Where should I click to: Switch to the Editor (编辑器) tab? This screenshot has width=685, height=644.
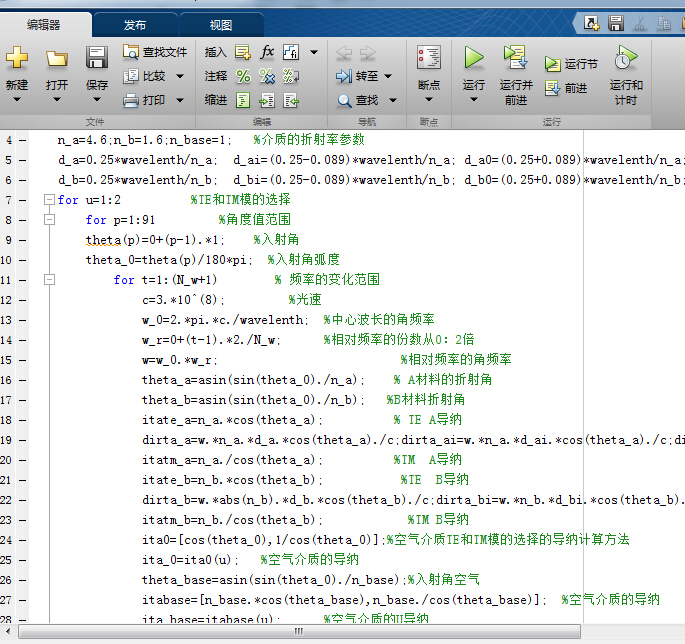pyautogui.click(x=43, y=25)
